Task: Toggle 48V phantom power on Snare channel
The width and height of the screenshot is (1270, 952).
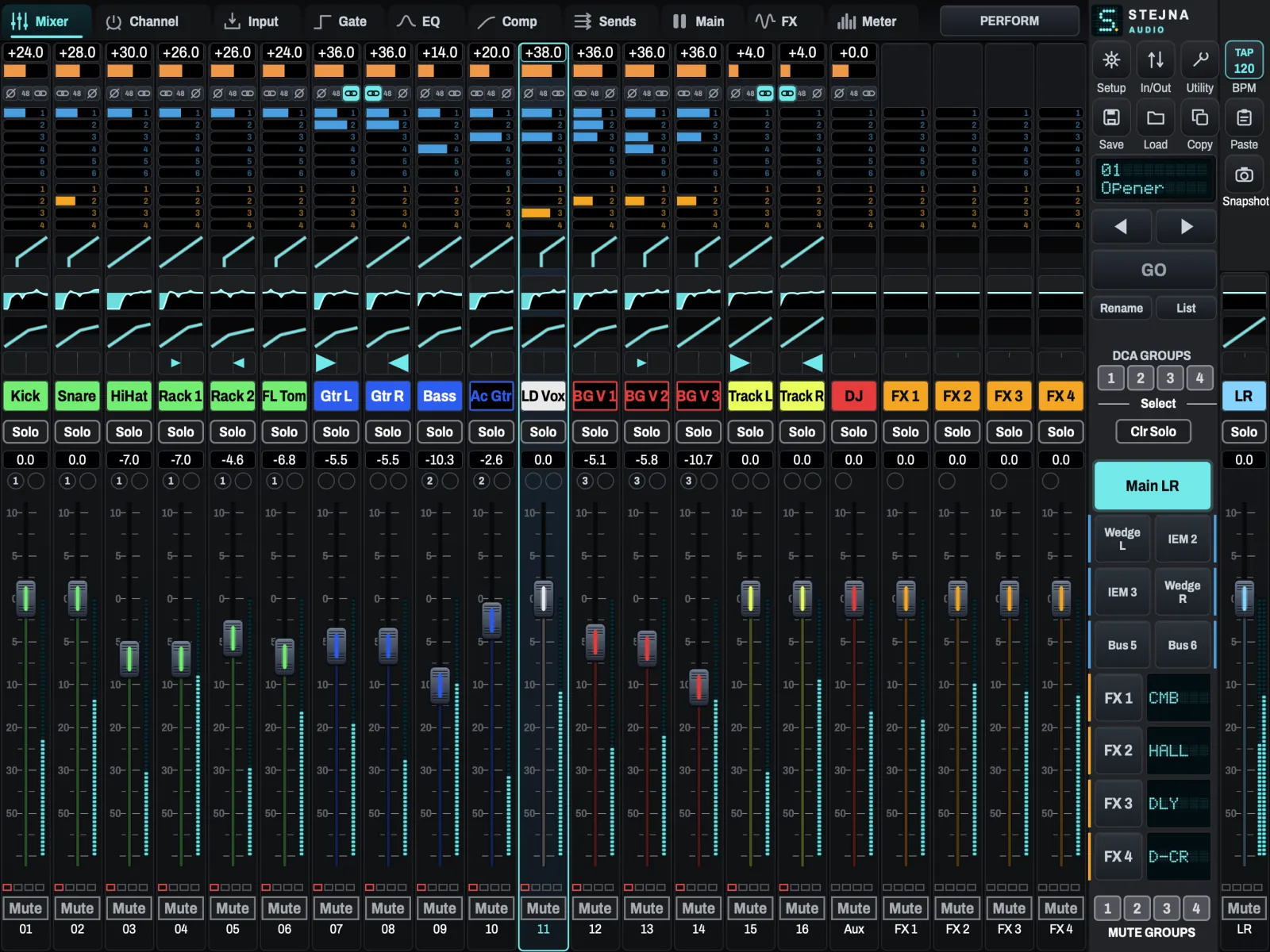Action: (77, 94)
